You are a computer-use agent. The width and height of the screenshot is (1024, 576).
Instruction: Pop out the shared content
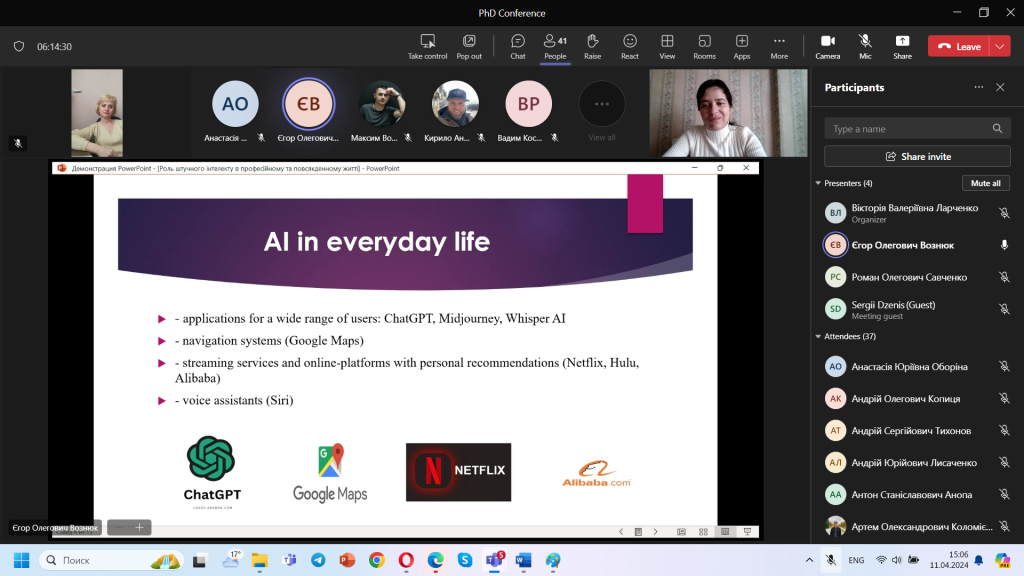pyautogui.click(x=469, y=45)
